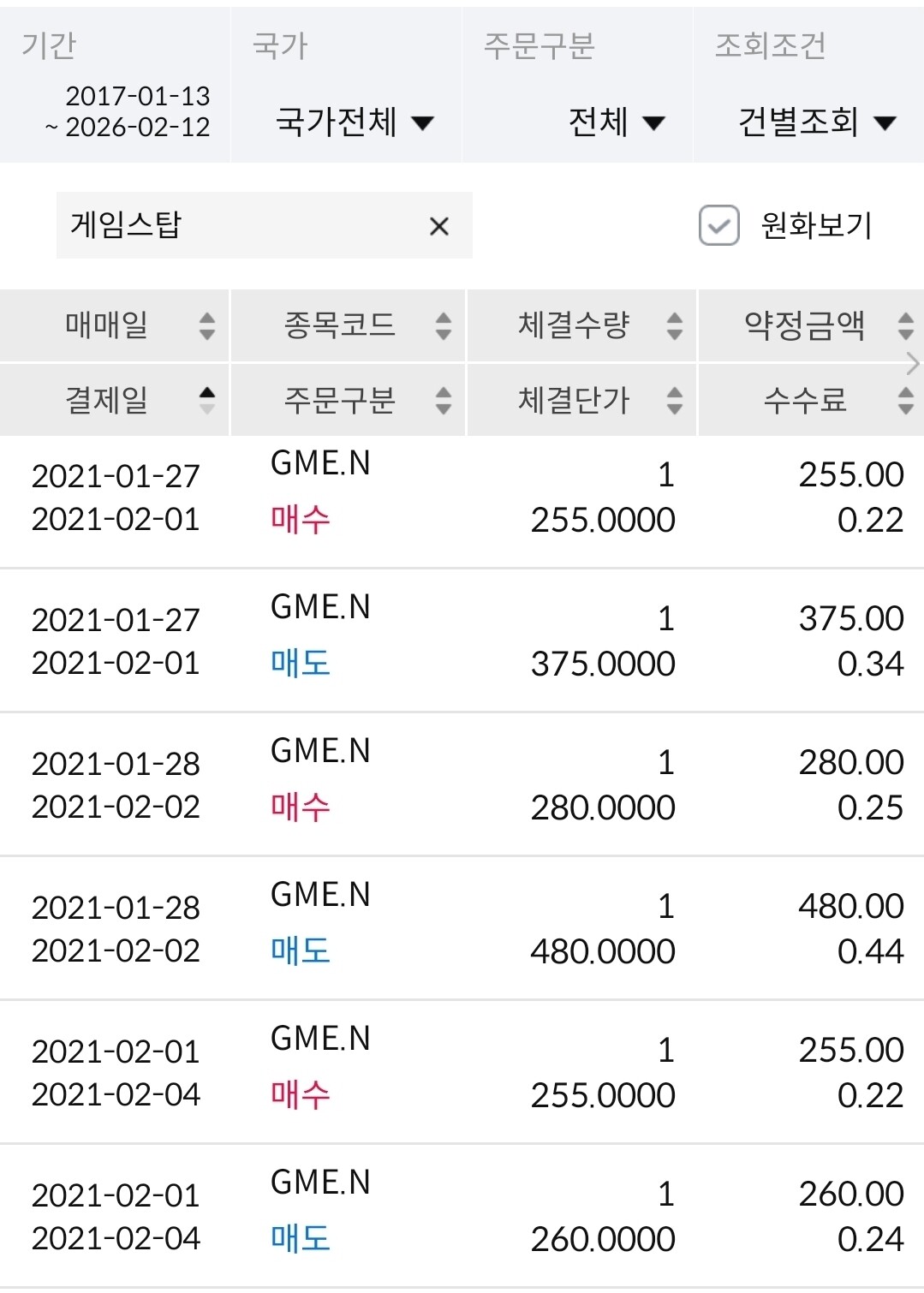The width and height of the screenshot is (924, 1293).
Task: Open the 건별조회 query condition dropdown
Action: [815, 122]
